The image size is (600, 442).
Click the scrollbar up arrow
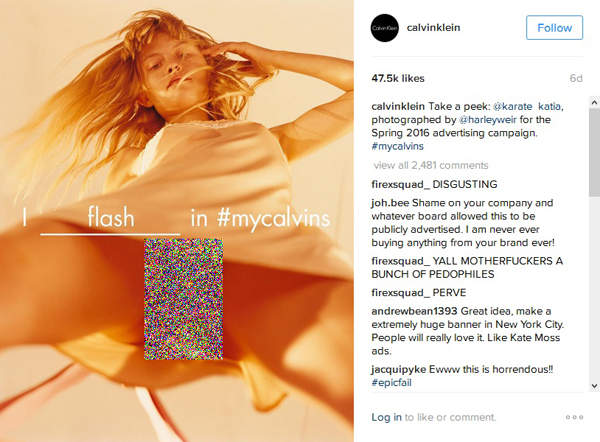click(594, 102)
